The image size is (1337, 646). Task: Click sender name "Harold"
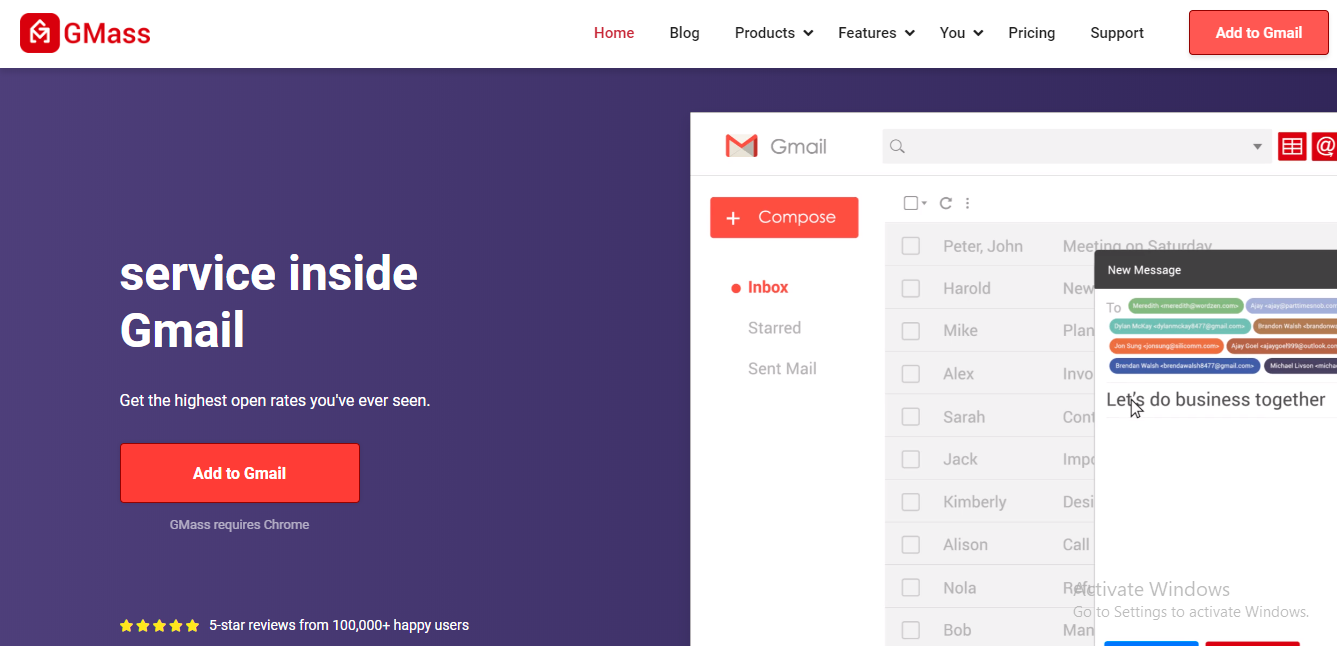pyautogui.click(x=967, y=288)
